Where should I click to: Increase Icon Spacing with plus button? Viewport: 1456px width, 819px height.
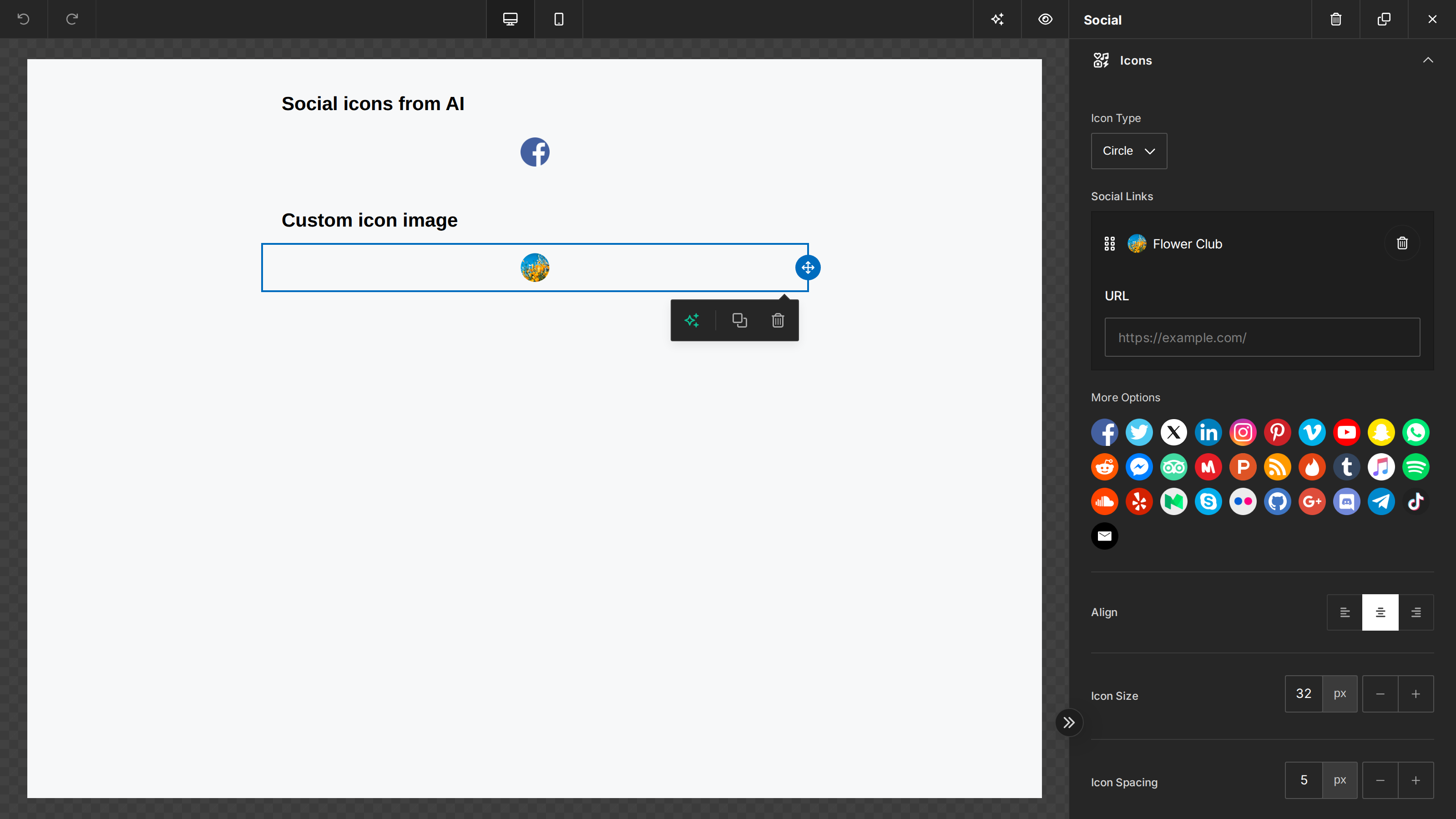(x=1416, y=780)
